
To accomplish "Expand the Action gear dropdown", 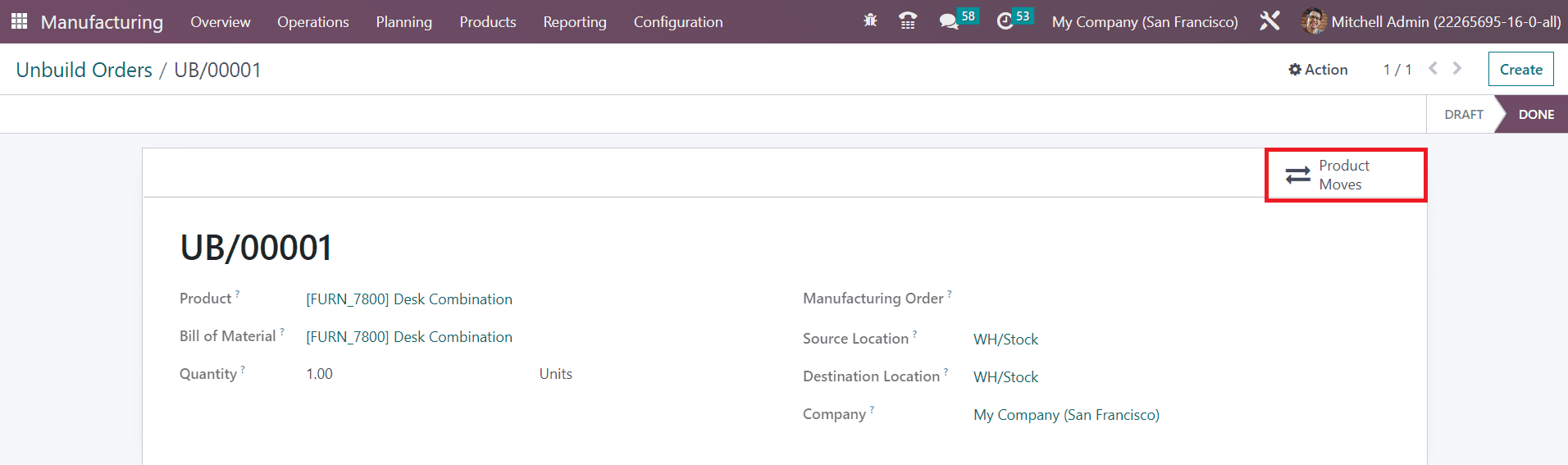I will click(x=1318, y=70).
